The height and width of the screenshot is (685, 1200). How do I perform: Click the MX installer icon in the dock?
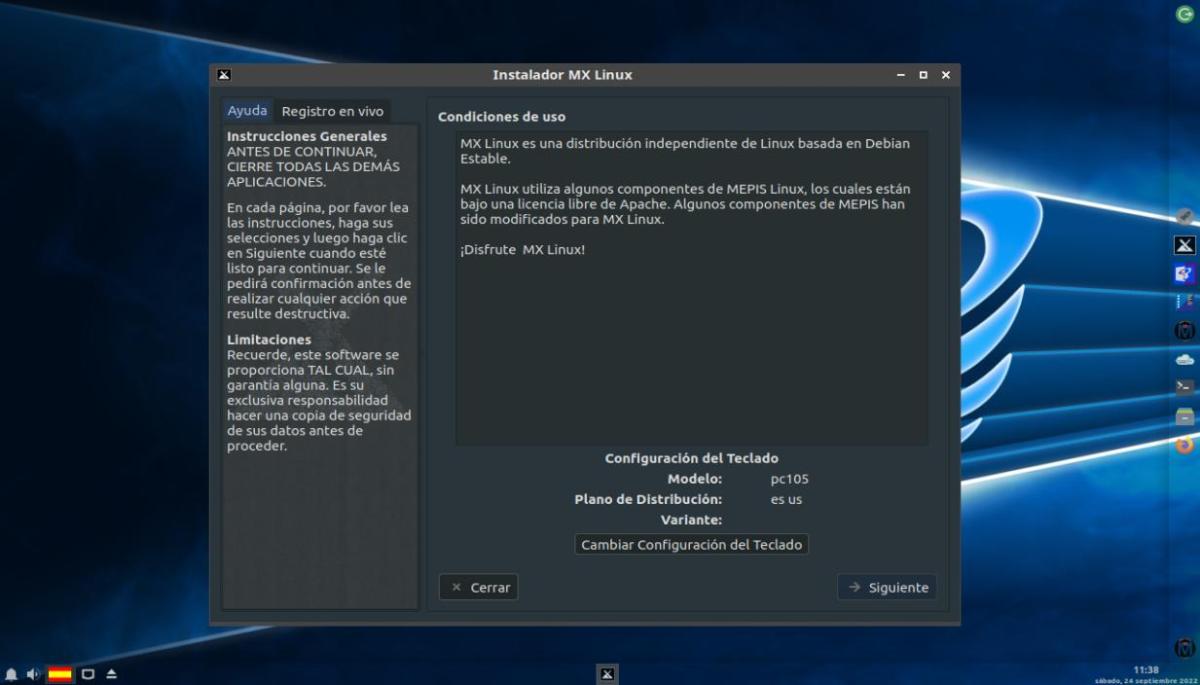pos(1185,245)
